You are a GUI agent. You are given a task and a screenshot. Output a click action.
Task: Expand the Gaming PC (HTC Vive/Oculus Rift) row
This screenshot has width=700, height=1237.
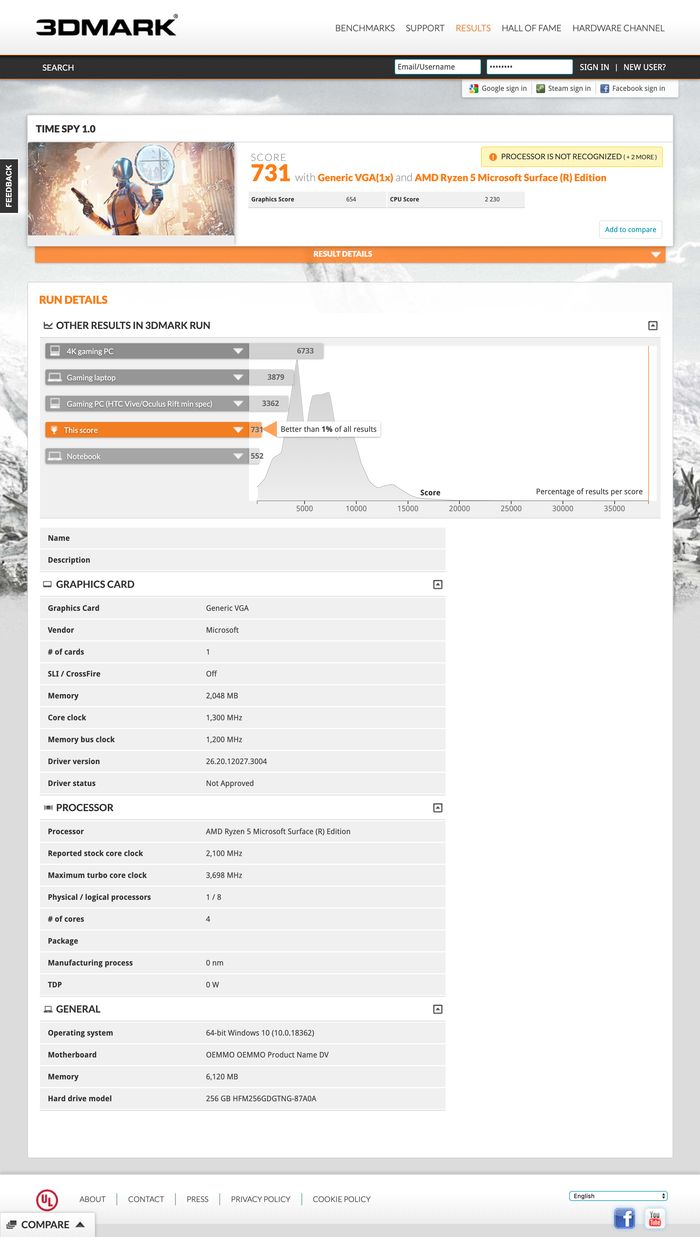[147, 403]
